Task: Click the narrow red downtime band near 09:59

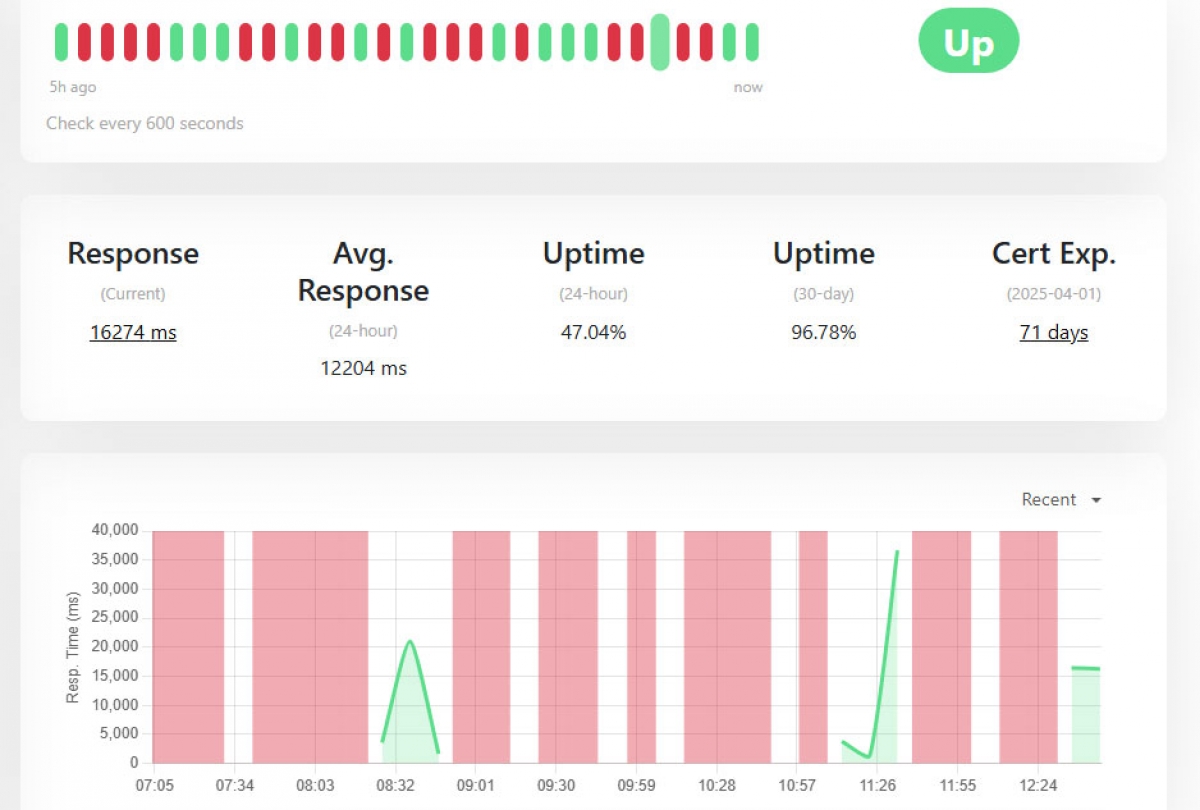Action: click(641, 646)
